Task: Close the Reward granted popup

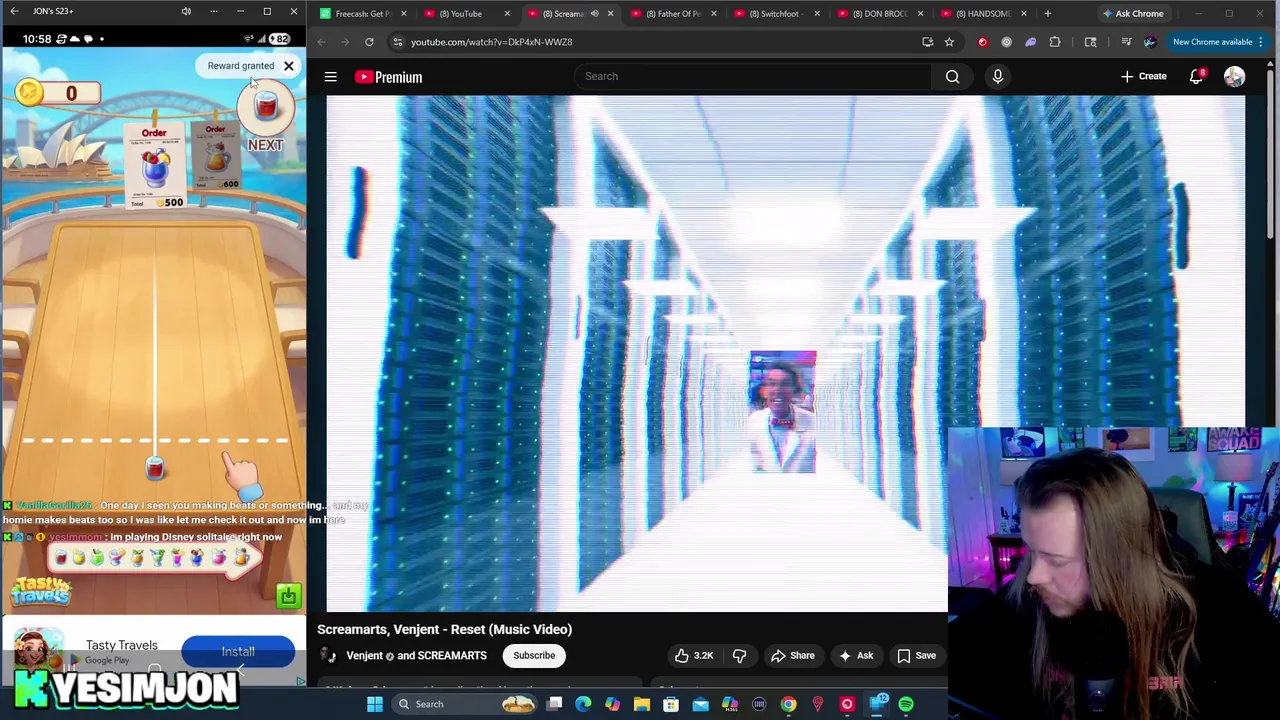Action: pos(288,66)
